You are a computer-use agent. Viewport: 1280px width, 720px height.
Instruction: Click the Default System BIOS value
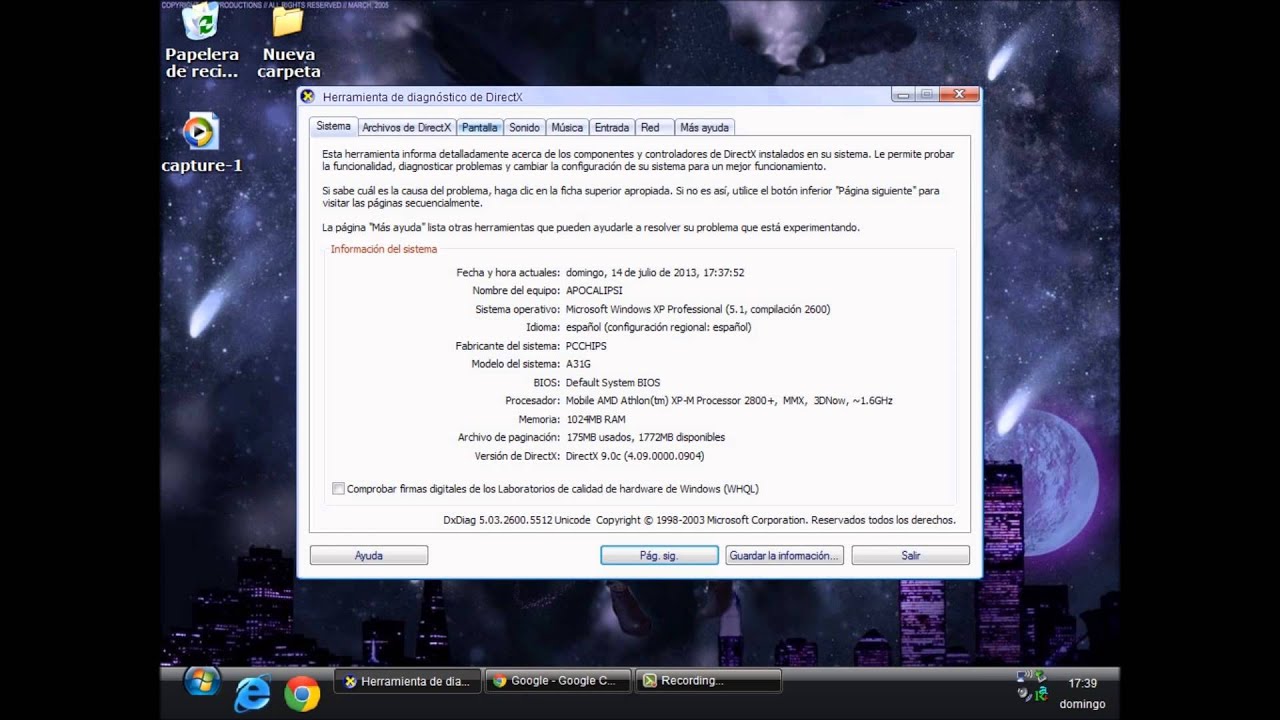pos(613,383)
